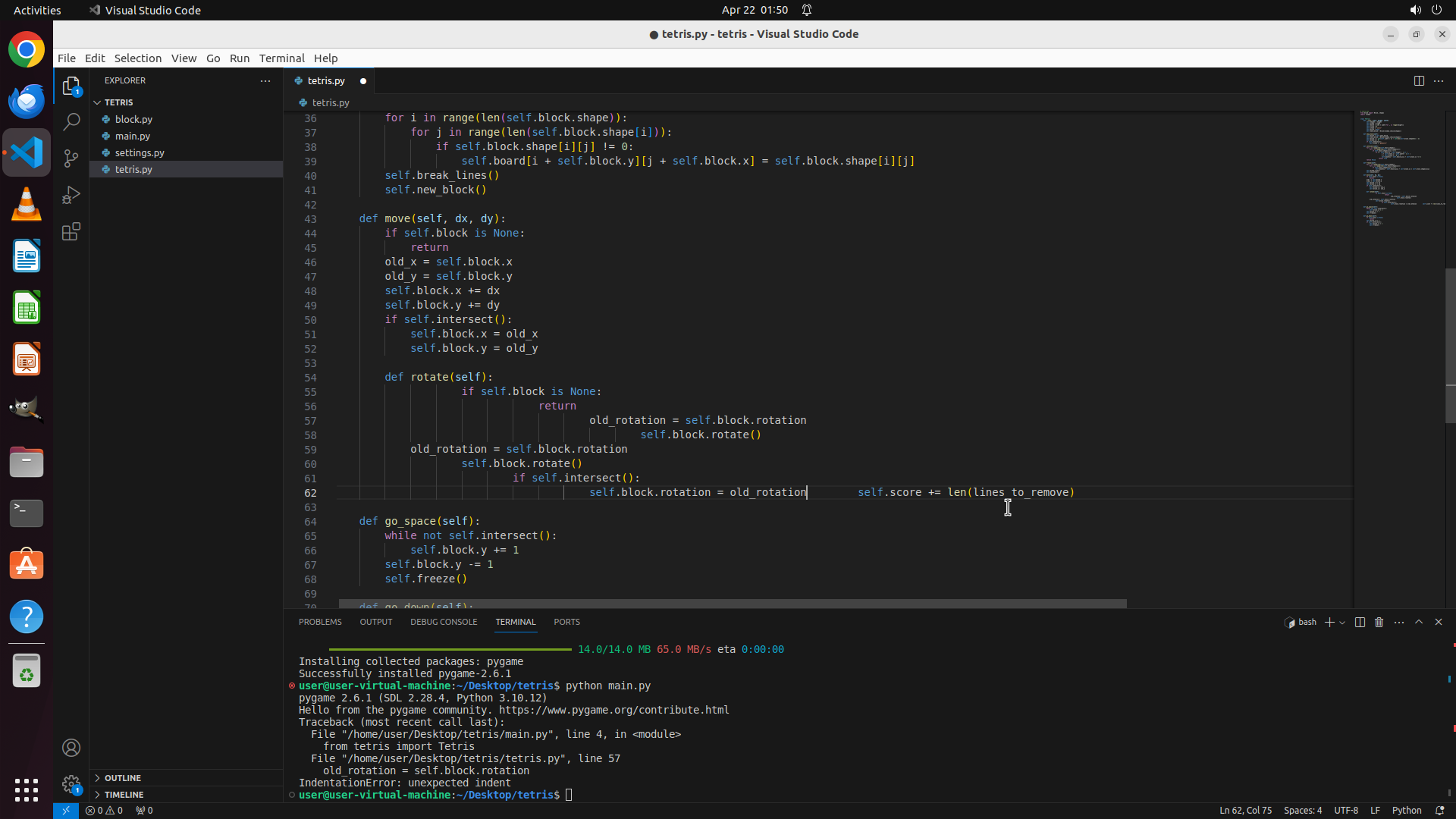Expand the OUTLINE section
1456x819 pixels.
click(123, 778)
